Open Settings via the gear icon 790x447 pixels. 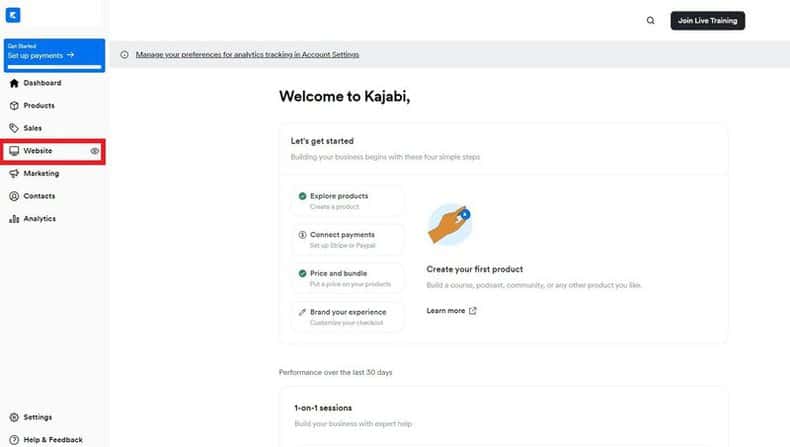pyautogui.click(x=14, y=417)
